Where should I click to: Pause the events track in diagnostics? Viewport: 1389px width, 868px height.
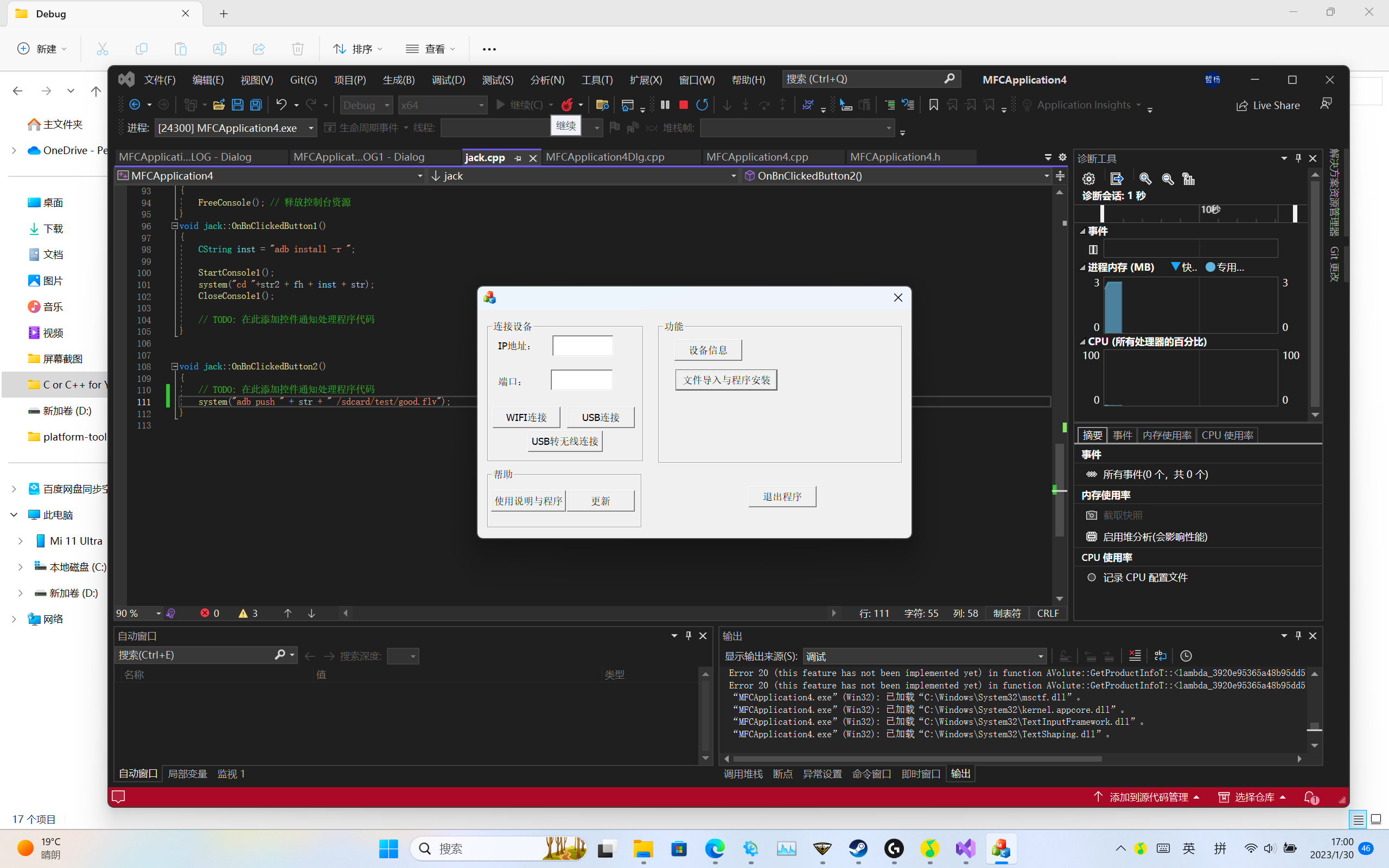point(1093,249)
